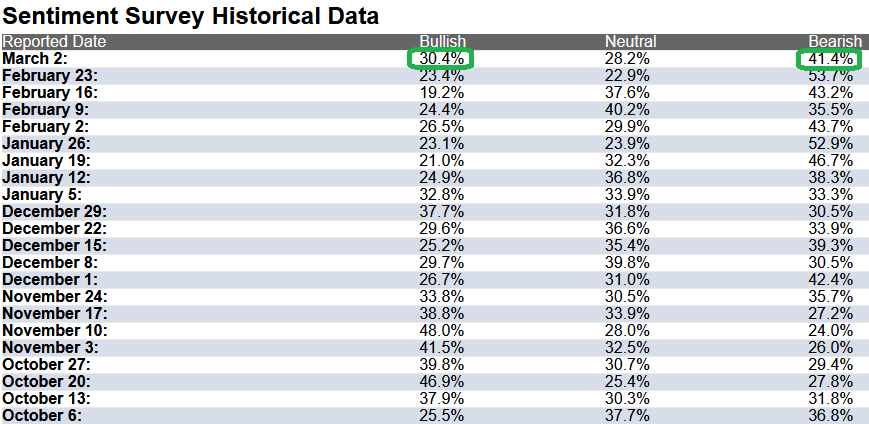
Task: Click the January 26 date label
Action: pyautogui.click(x=47, y=144)
